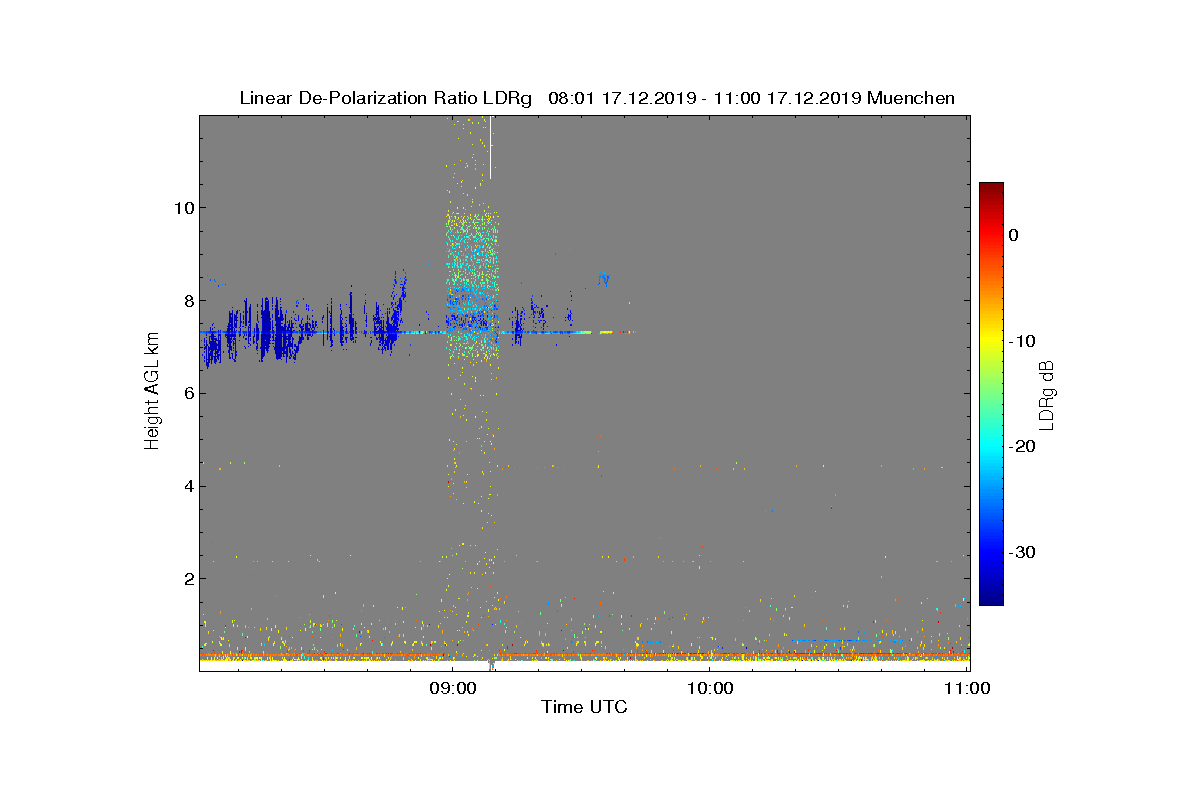Image resolution: width=1200 pixels, height=800 pixels.
Task: Click the height tick label 2
Action: pos(187,579)
